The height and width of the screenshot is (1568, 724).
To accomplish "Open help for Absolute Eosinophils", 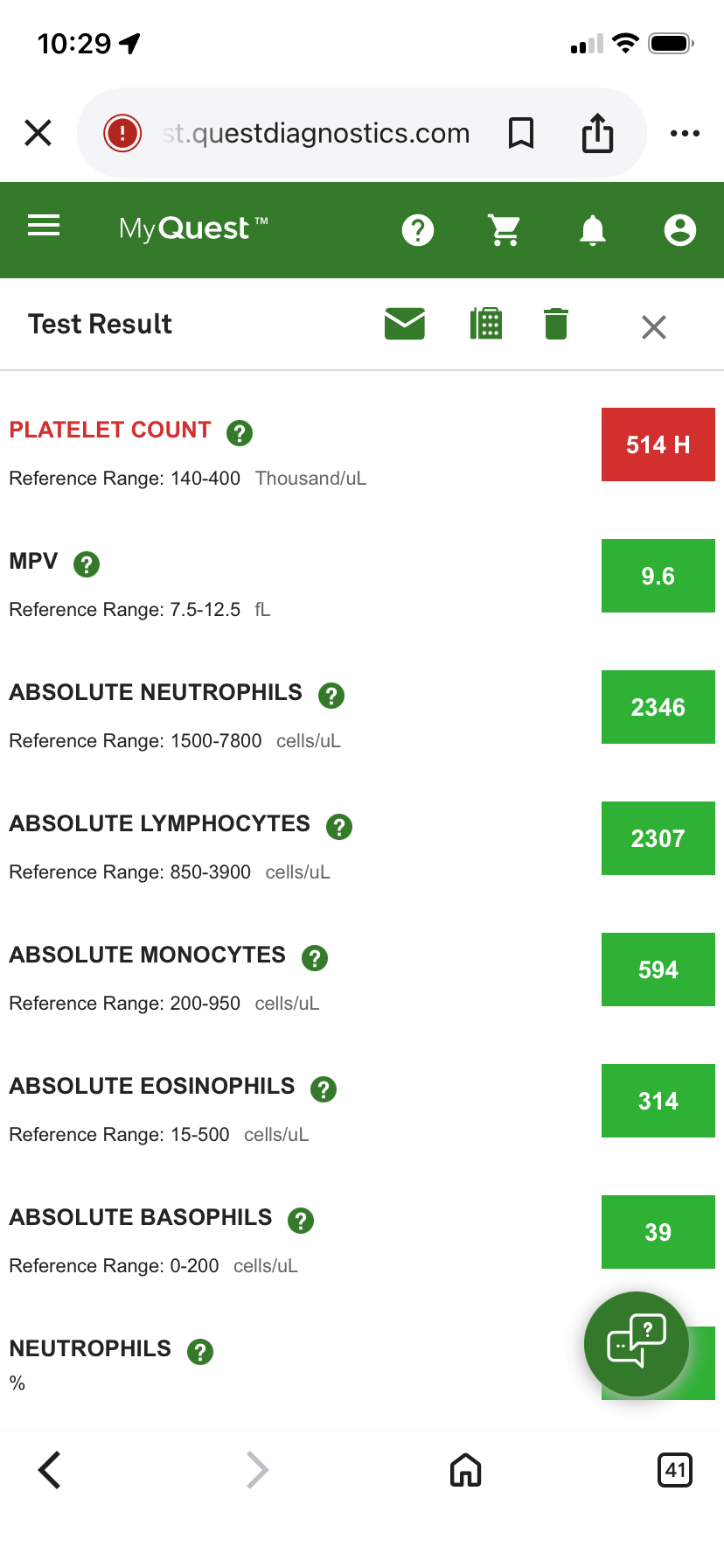I will click(x=324, y=1089).
